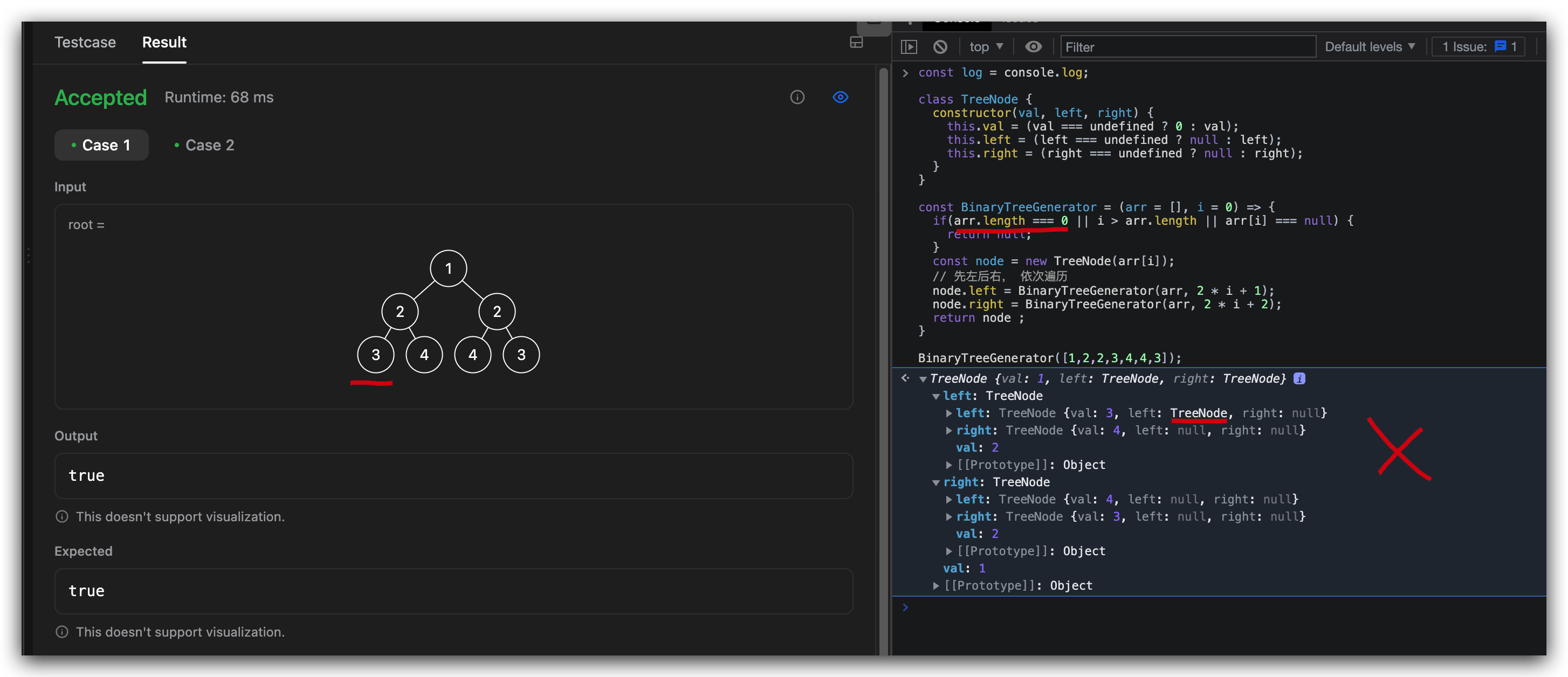Click the console input prompt line

coord(1219,607)
